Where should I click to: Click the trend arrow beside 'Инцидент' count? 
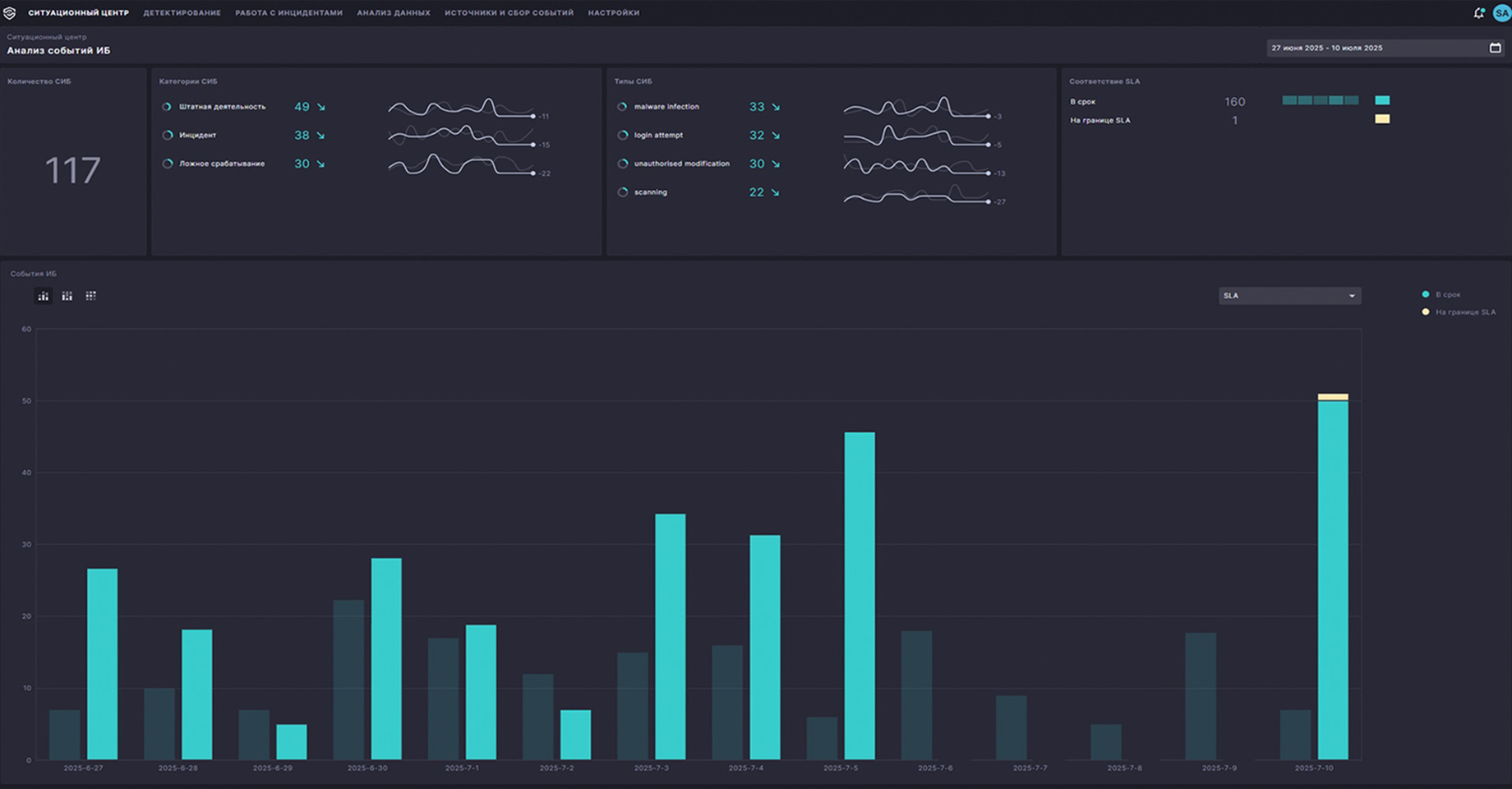(320, 136)
